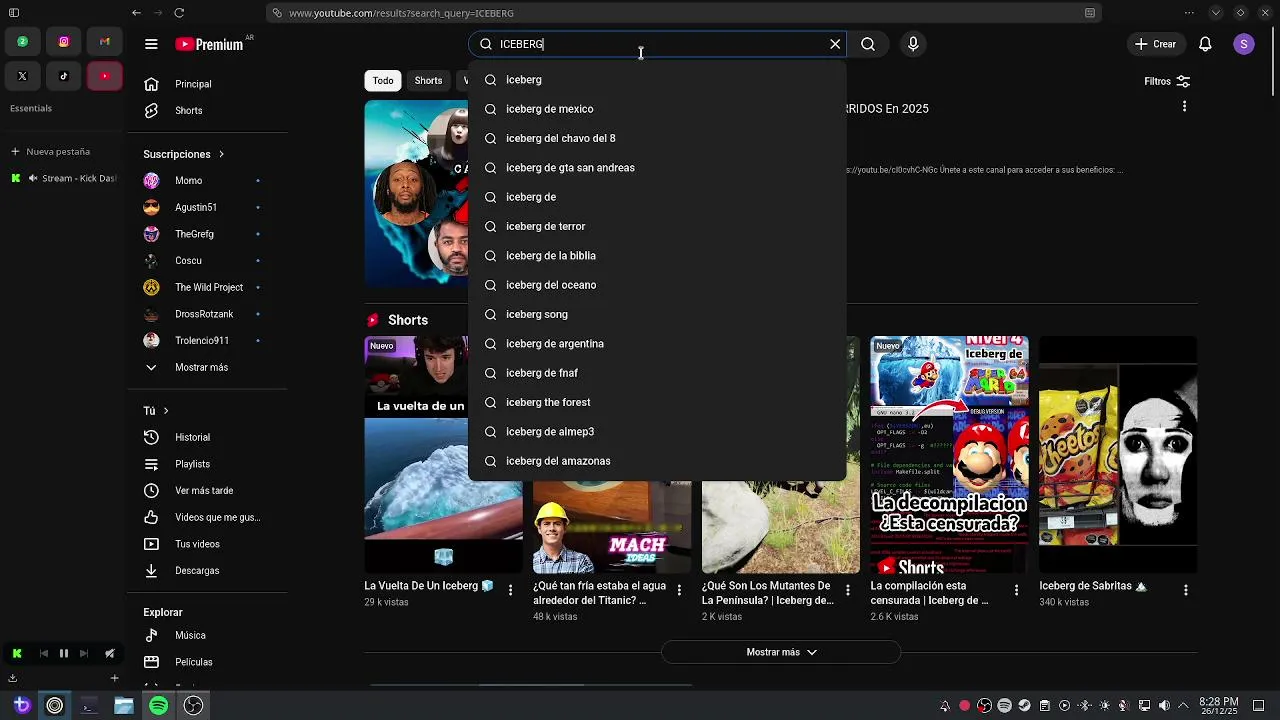Open YouTube hamburger guide menu
Screen dimensions: 1280x720
(x=151, y=44)
